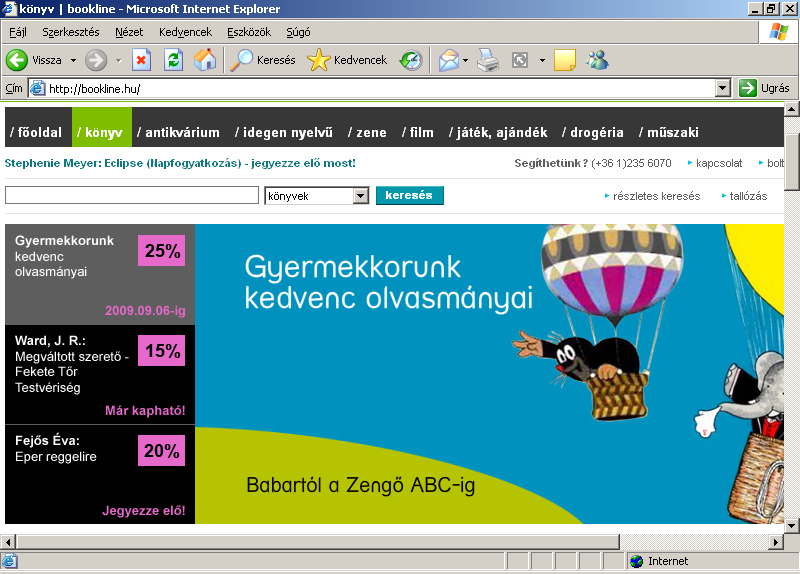Screen dimensions: 800x574
Task: Click the Windows flag logo
Action: click(x=779, y=32)
